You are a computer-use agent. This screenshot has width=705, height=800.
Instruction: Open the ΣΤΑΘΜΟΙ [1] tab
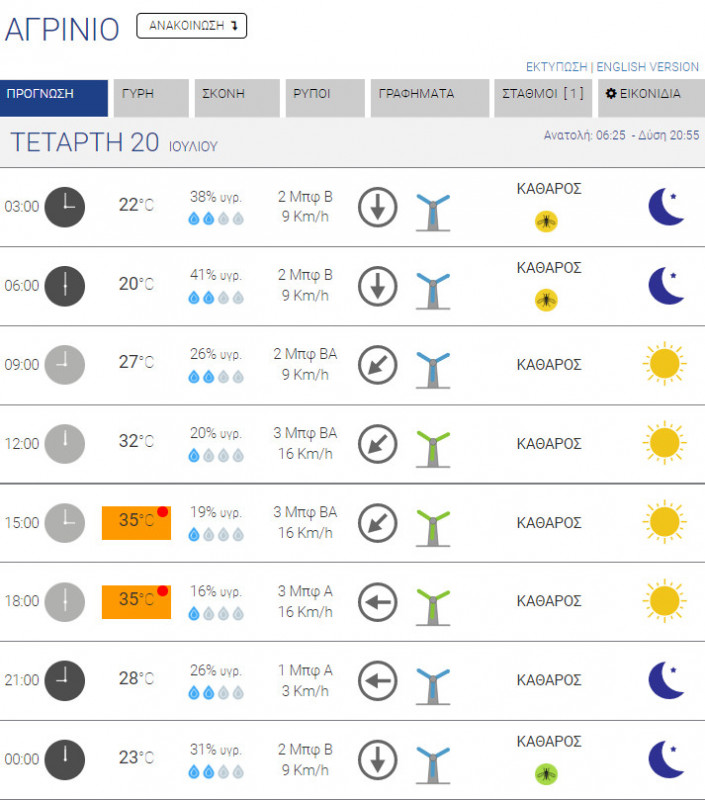(543, 95)
